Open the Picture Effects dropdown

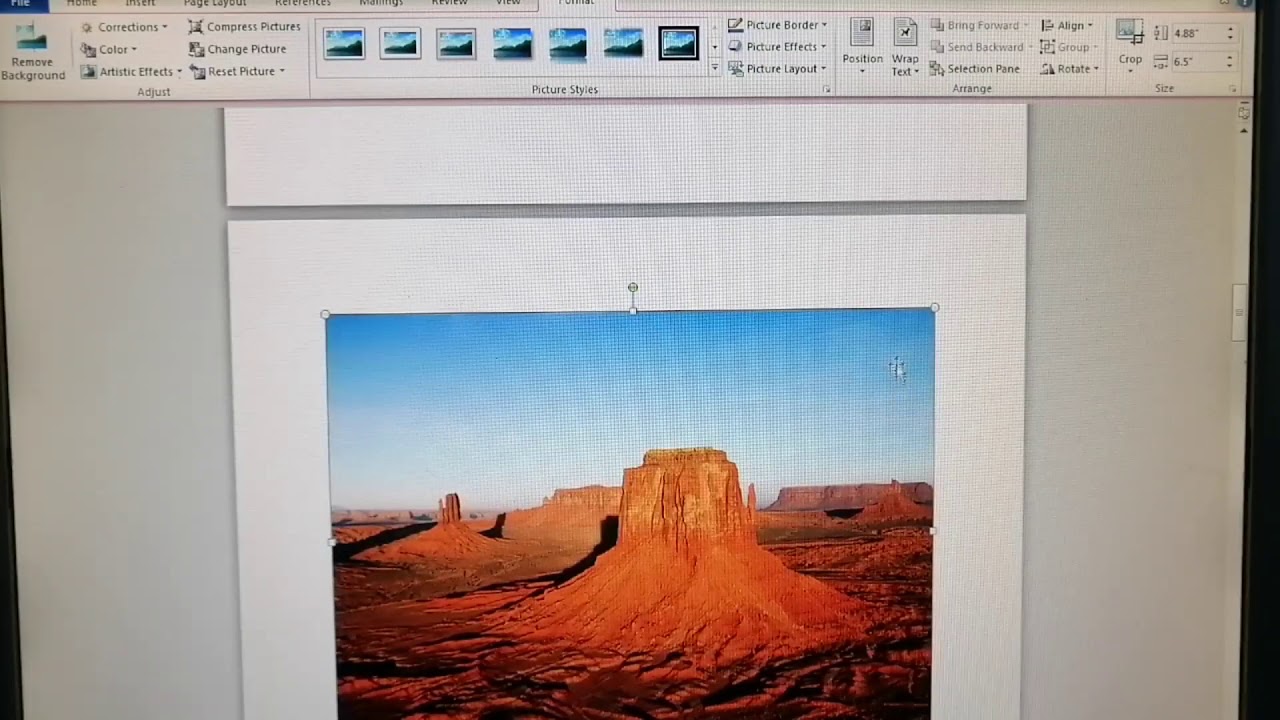point(778,47)
